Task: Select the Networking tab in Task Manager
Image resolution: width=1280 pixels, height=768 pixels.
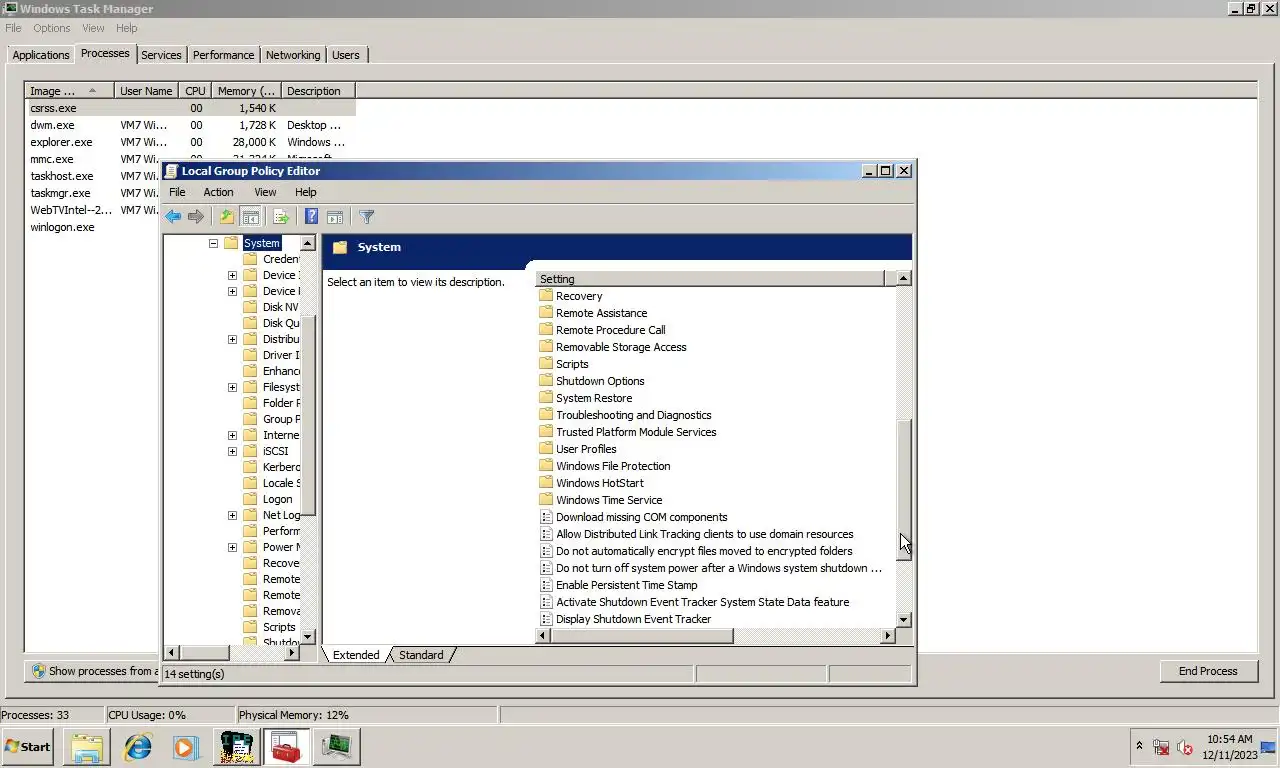Action: coord(293,55)
